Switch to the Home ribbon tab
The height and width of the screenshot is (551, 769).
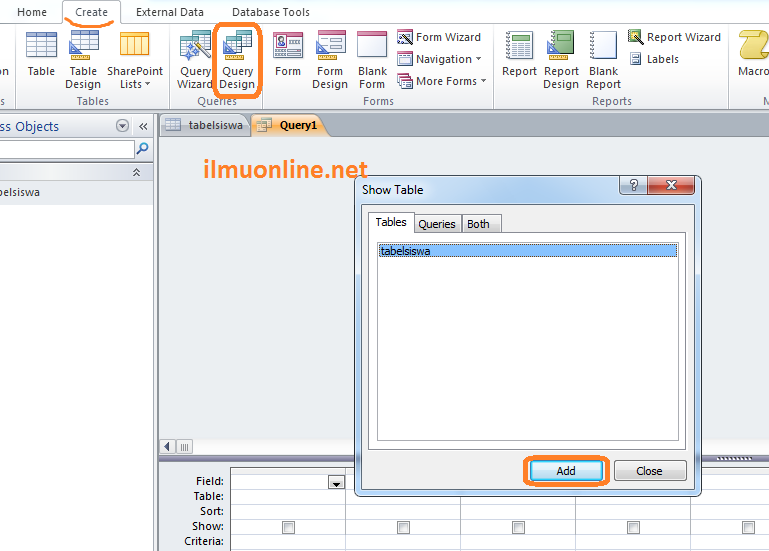click(32, 12)
